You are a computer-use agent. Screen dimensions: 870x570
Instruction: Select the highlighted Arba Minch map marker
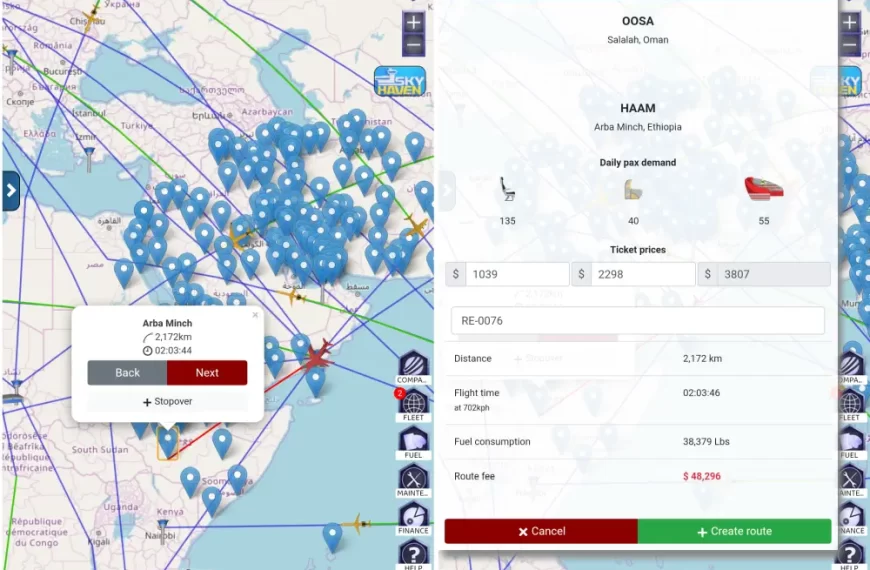[168, 441]
